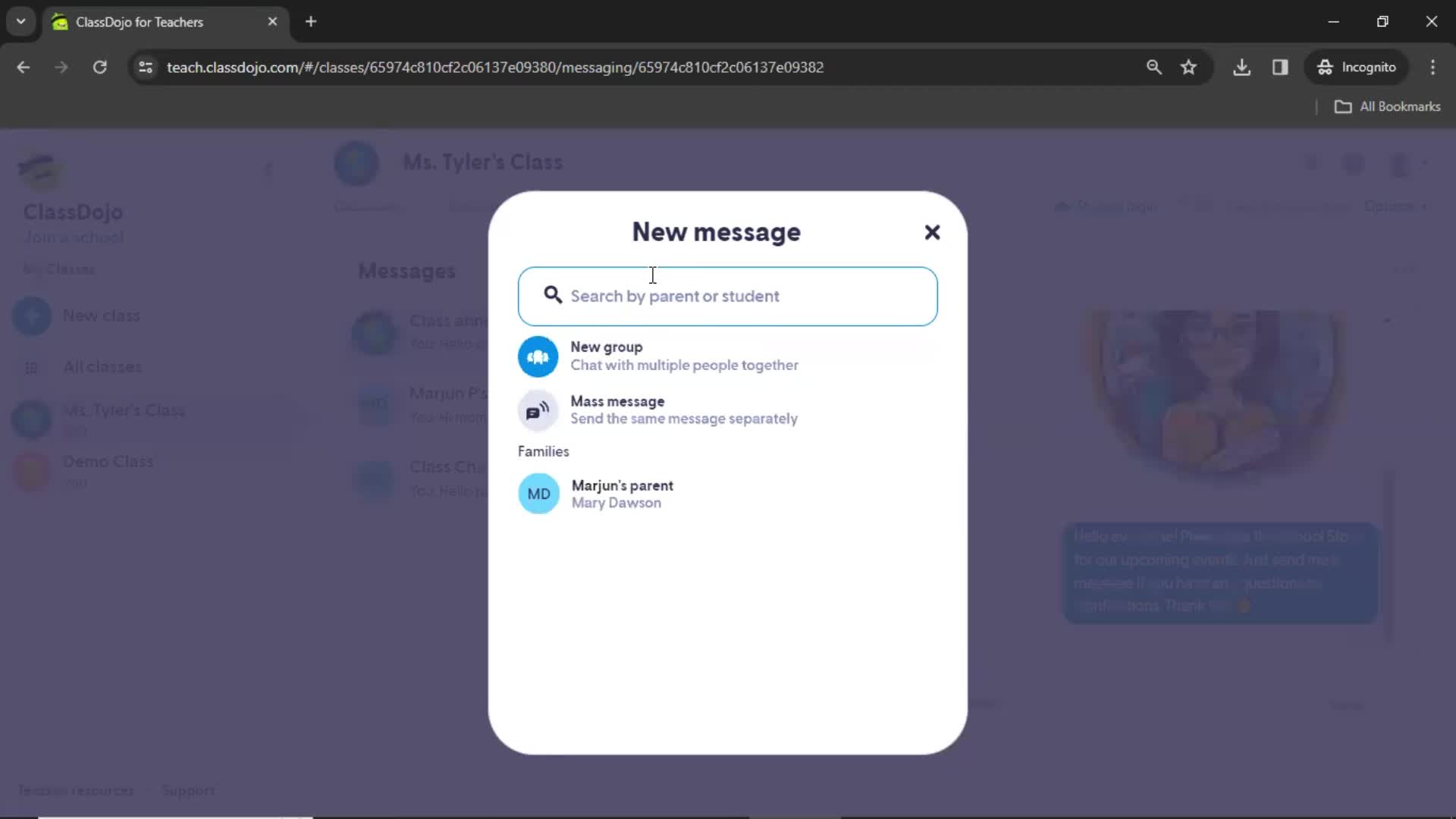1456x819 pixels.
Task: Click the search by parent or student field
Action: (x=728, y=297)
